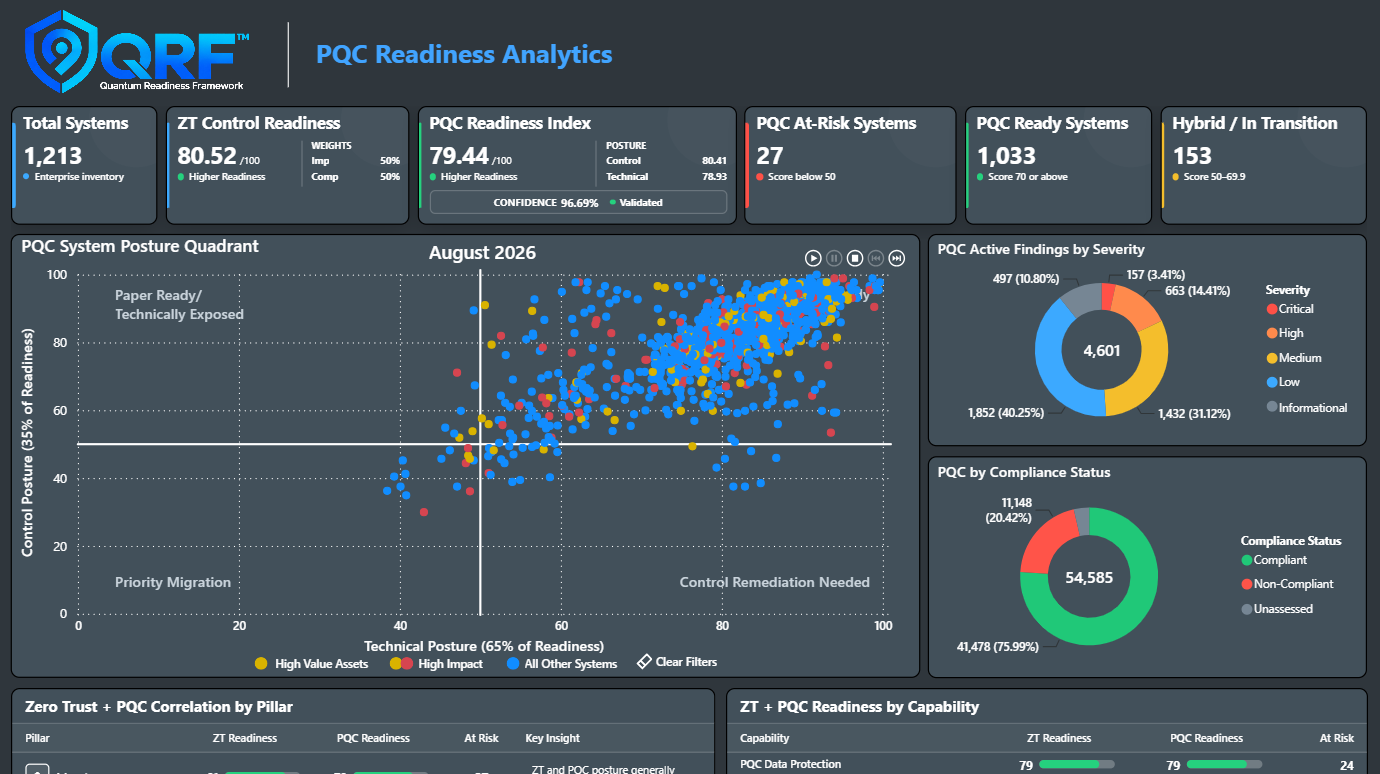Open the Total Systems 1,213 card
This screenshot has width=1380, height=774.
84,165
